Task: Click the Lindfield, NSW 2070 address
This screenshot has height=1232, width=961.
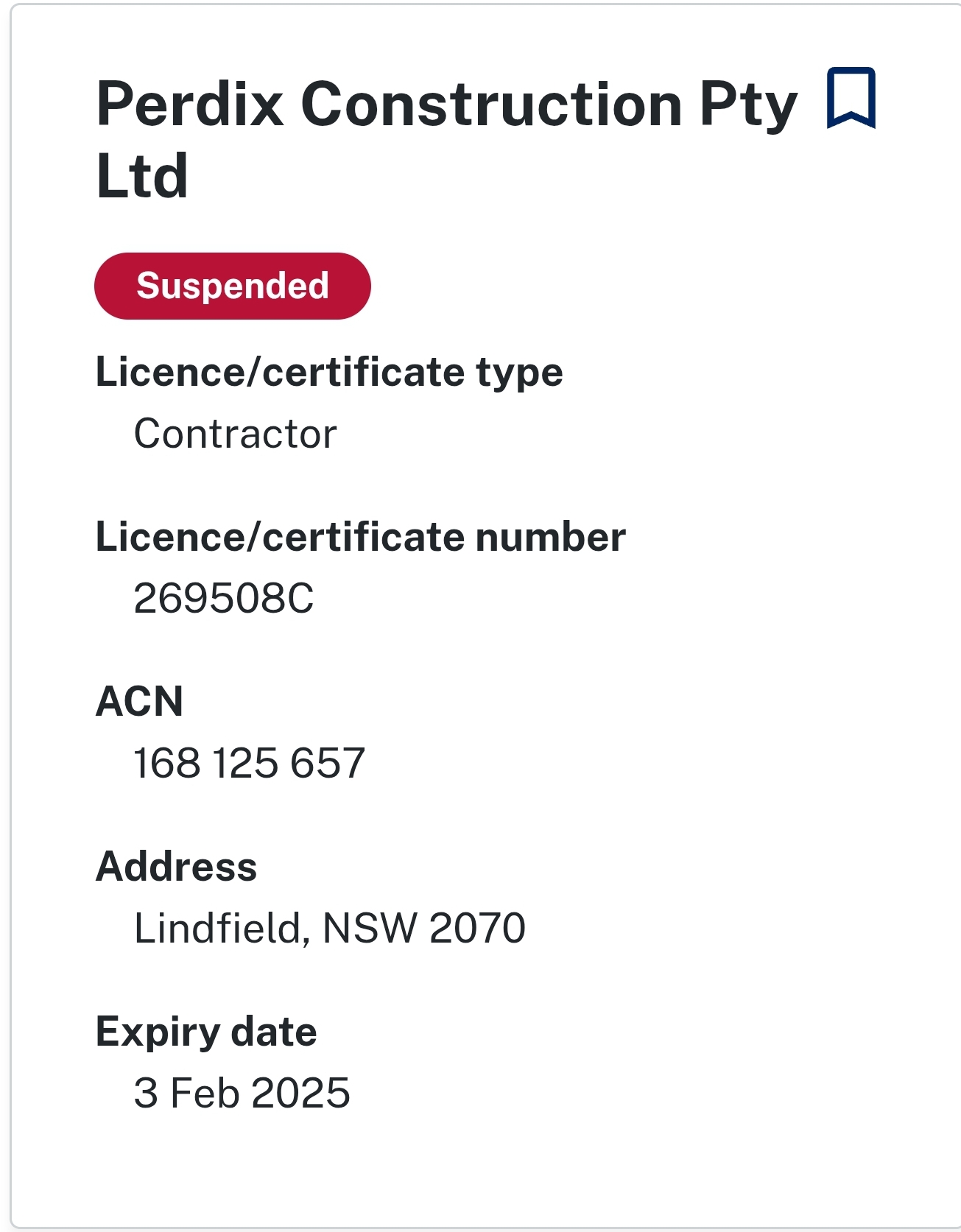Action: pos(329,928)
